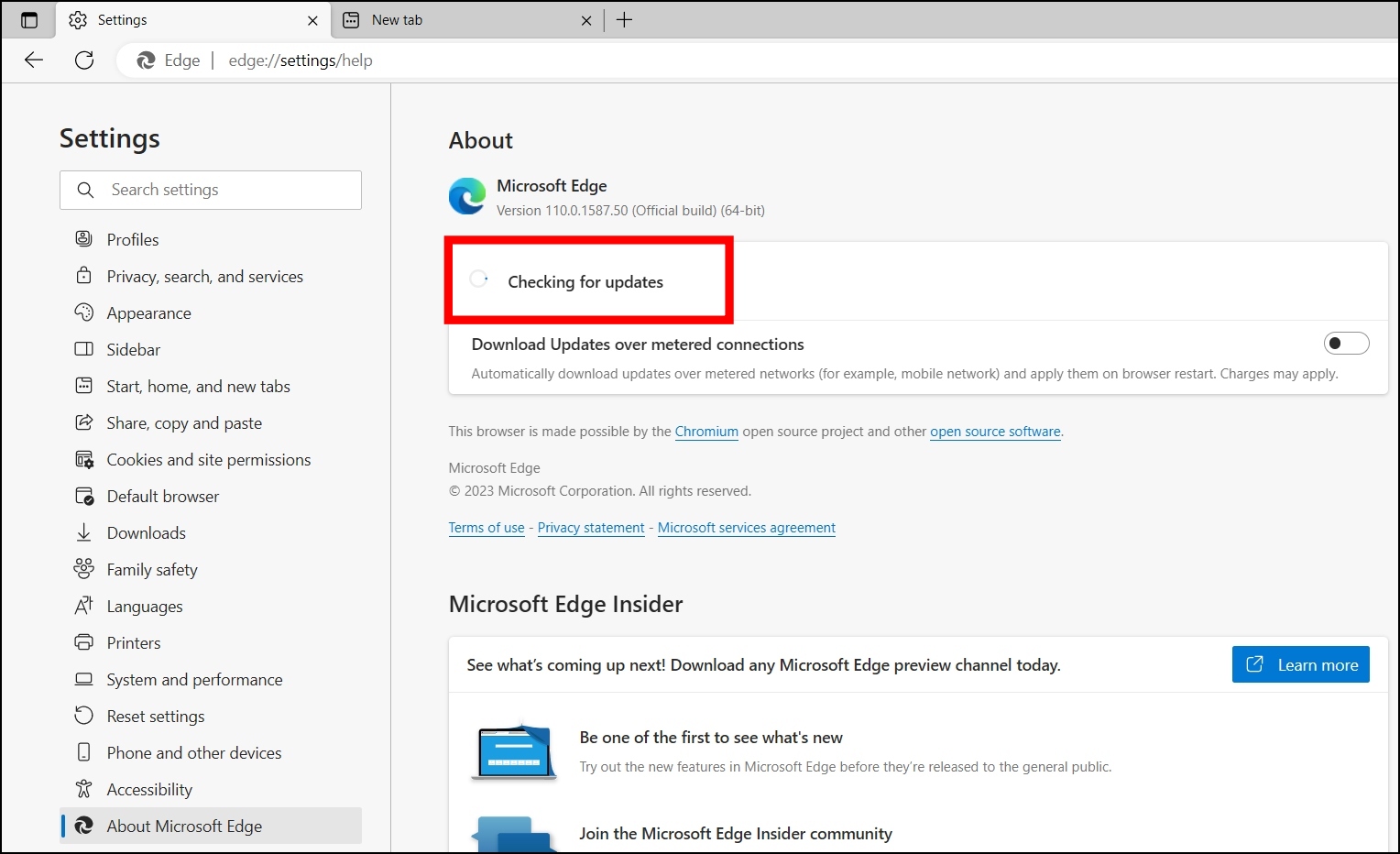Go back with the back arrow

(34, 60)
